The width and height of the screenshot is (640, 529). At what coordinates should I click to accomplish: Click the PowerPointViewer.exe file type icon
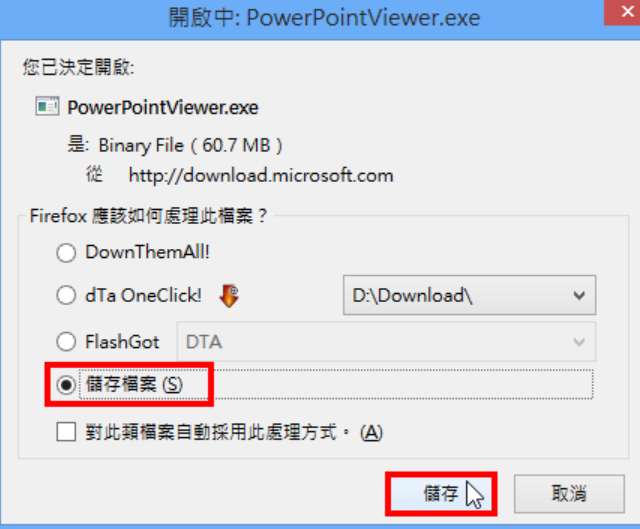pos(47,107)
